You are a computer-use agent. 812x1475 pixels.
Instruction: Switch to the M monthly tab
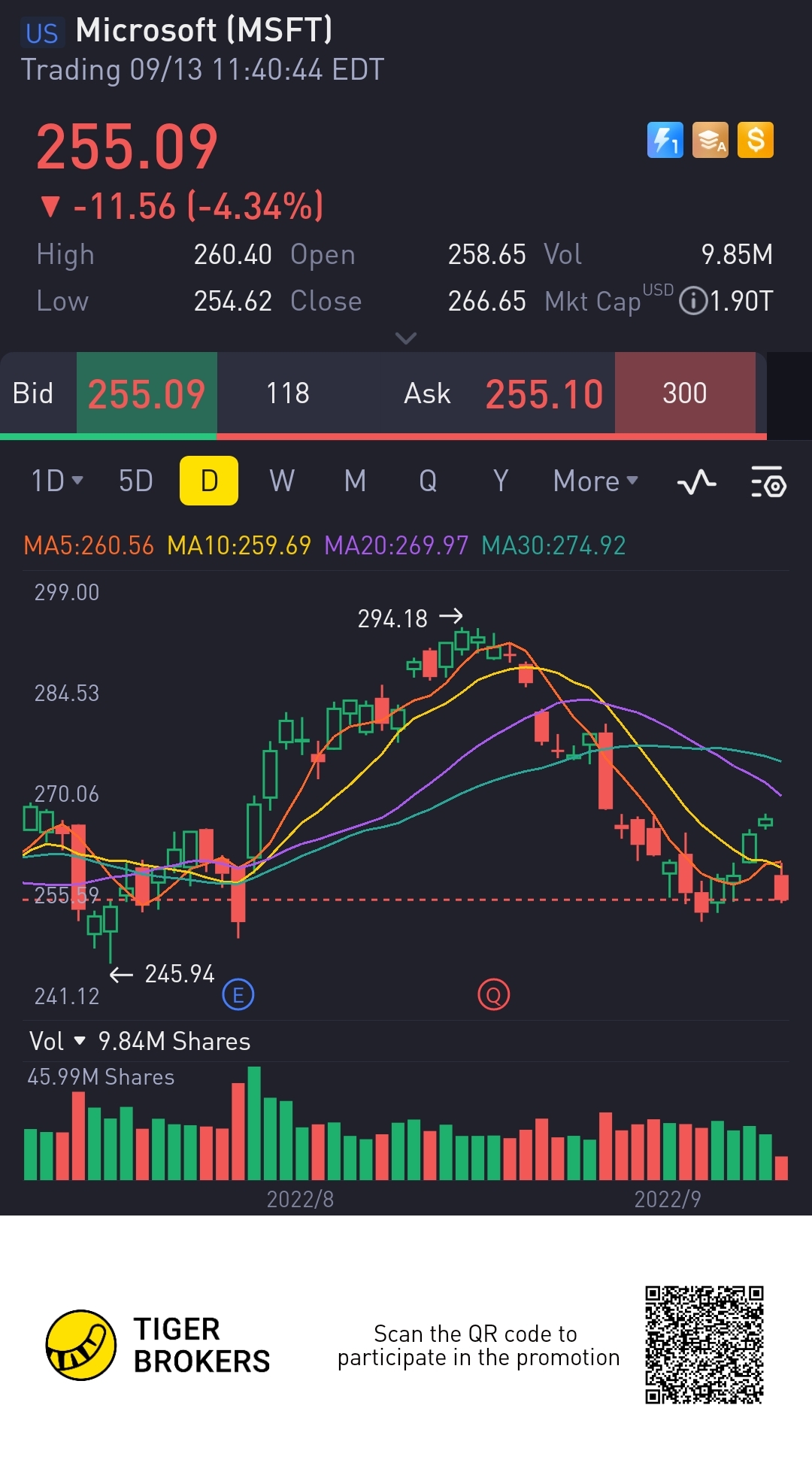(355, 481)
